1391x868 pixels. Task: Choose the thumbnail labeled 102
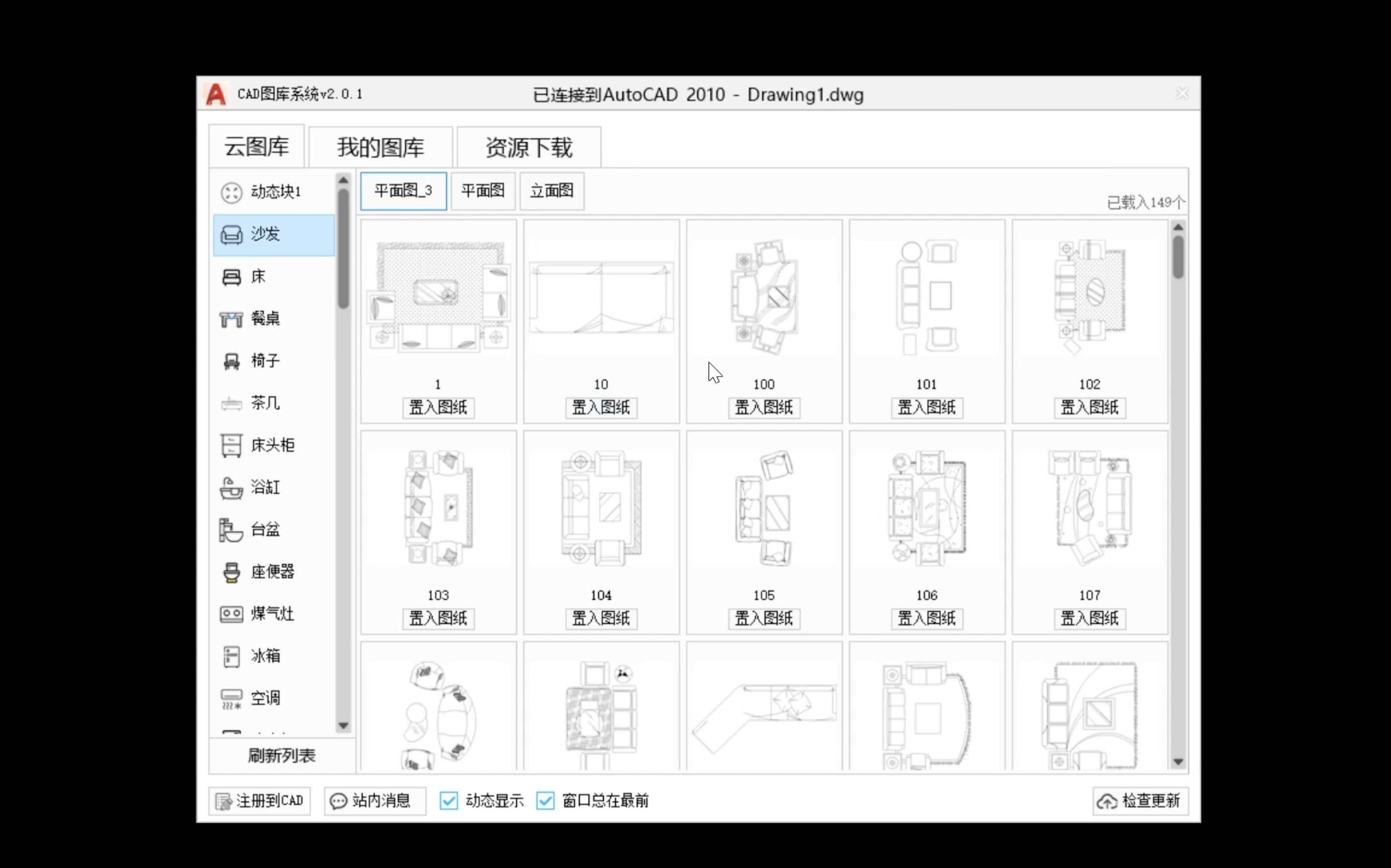pyautogui.click(x=1089, y=297)
